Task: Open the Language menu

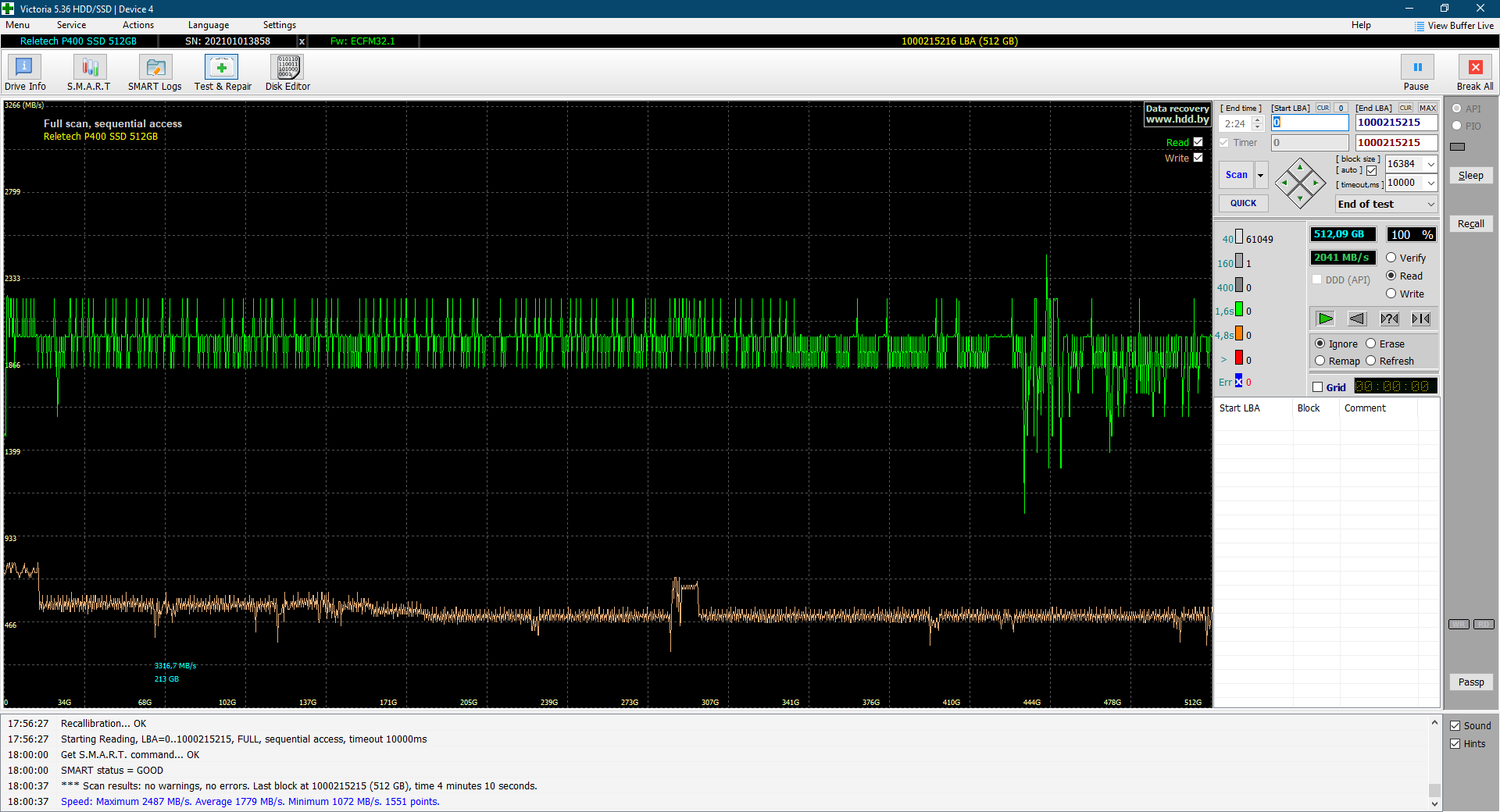Action: coord(209,25)
